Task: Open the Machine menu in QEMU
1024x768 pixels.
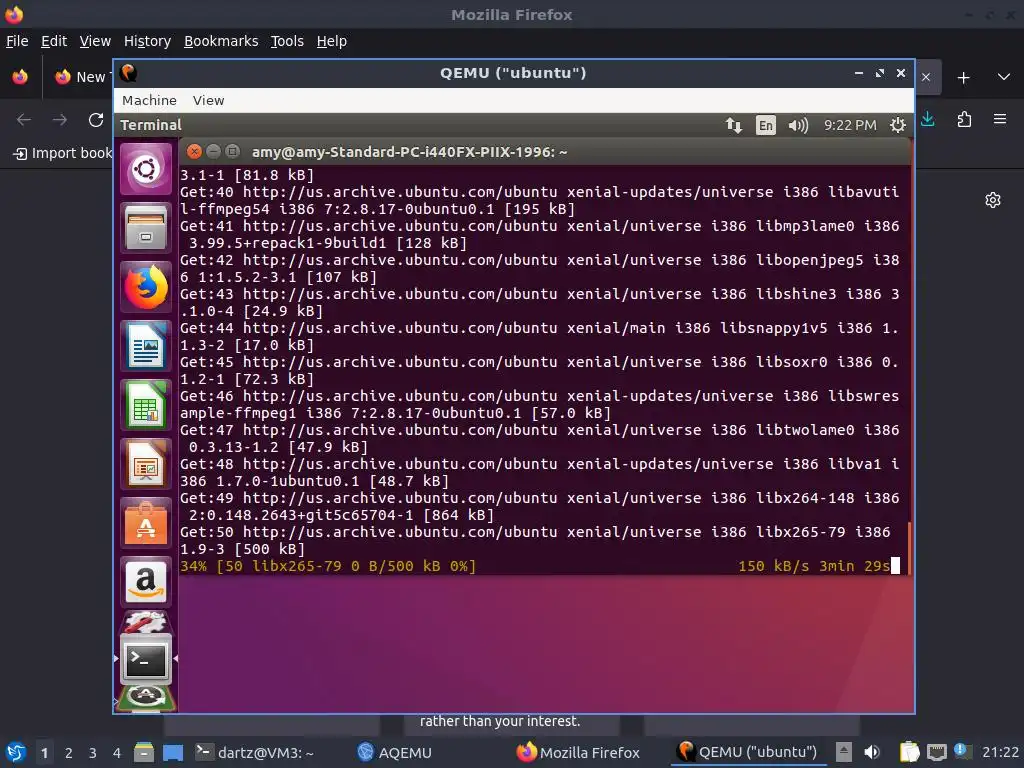Action: tap(149, 100)
